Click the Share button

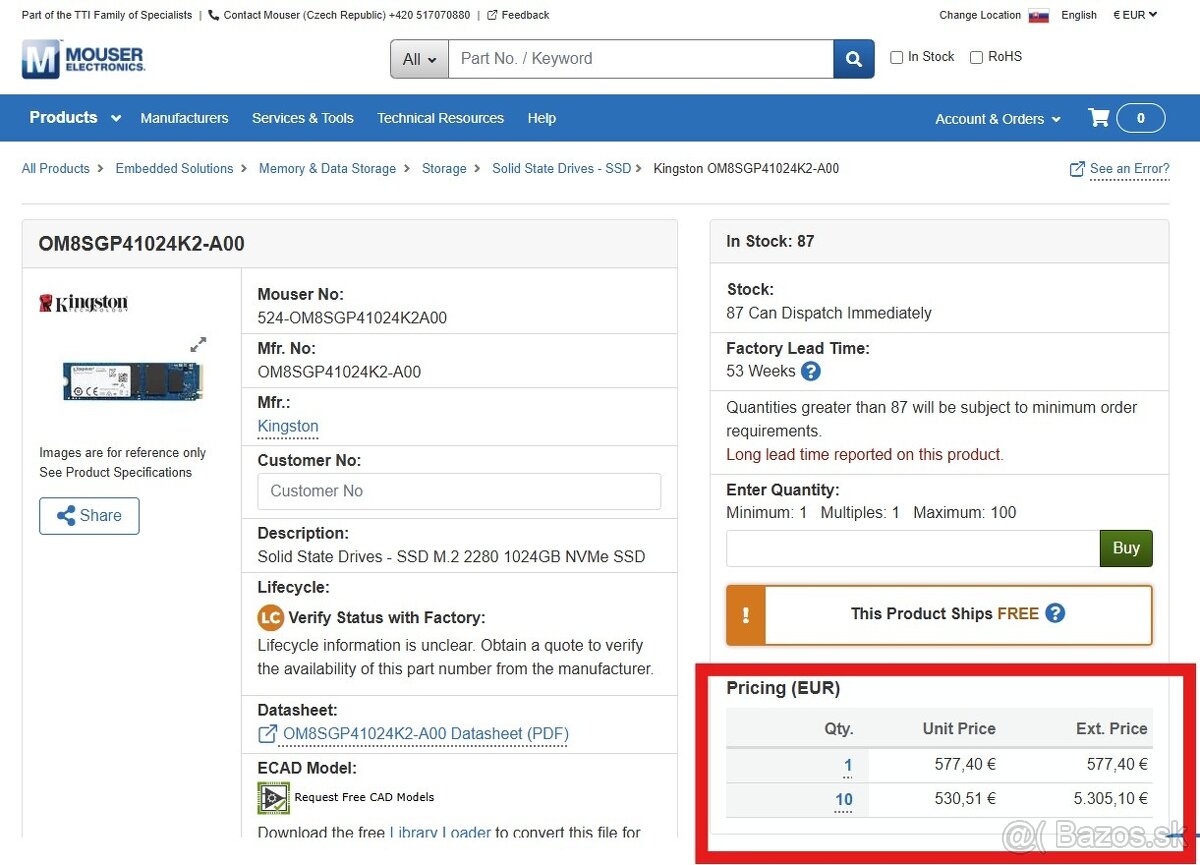click(89, 516)
